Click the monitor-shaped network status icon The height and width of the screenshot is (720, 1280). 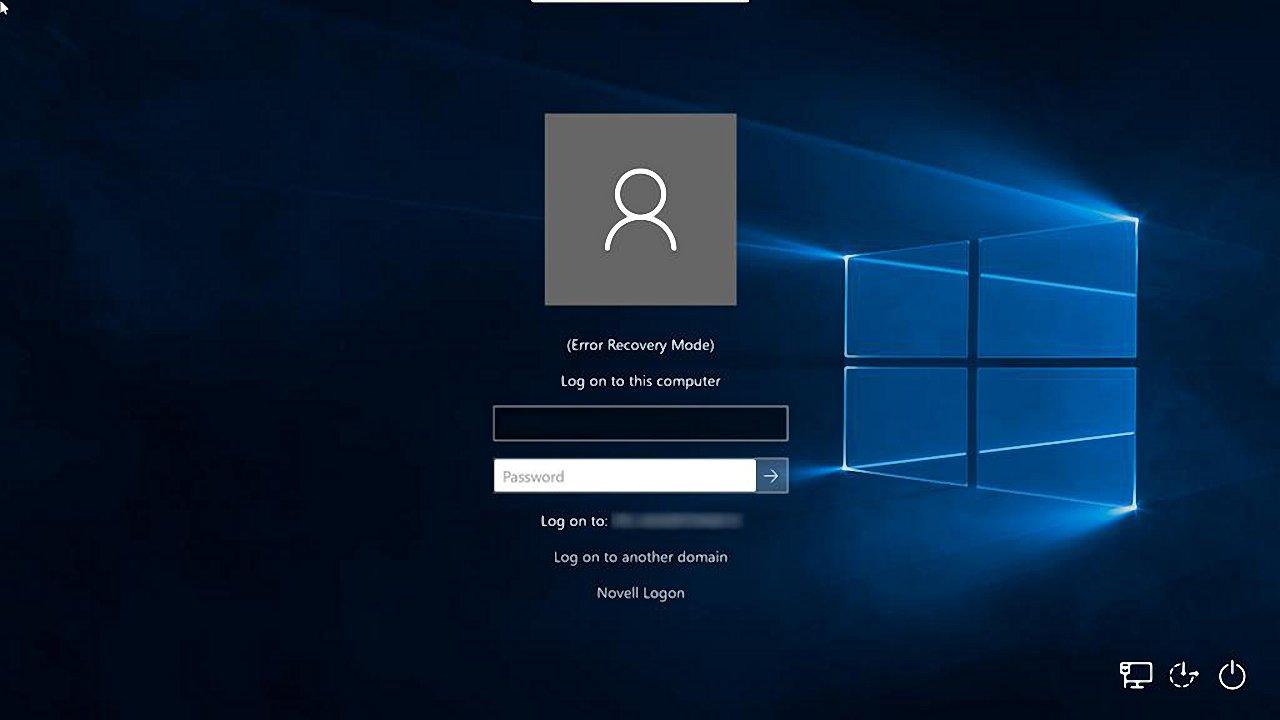pos(1135,675)
